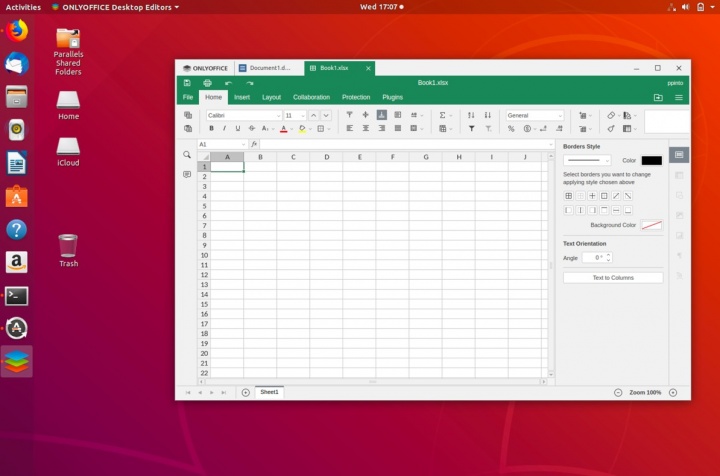Select column header D

(x=326, y=157)
